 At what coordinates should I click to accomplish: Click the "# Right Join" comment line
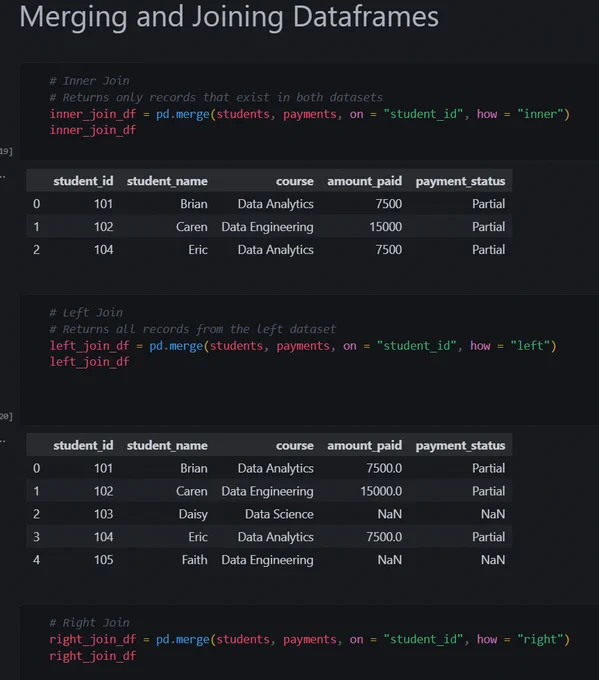click(x=89, y=623)
